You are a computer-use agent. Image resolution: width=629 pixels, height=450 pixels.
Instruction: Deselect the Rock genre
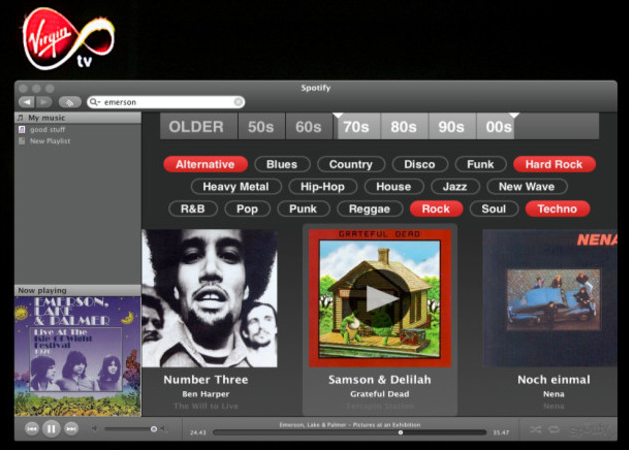[x=436, y=209]
